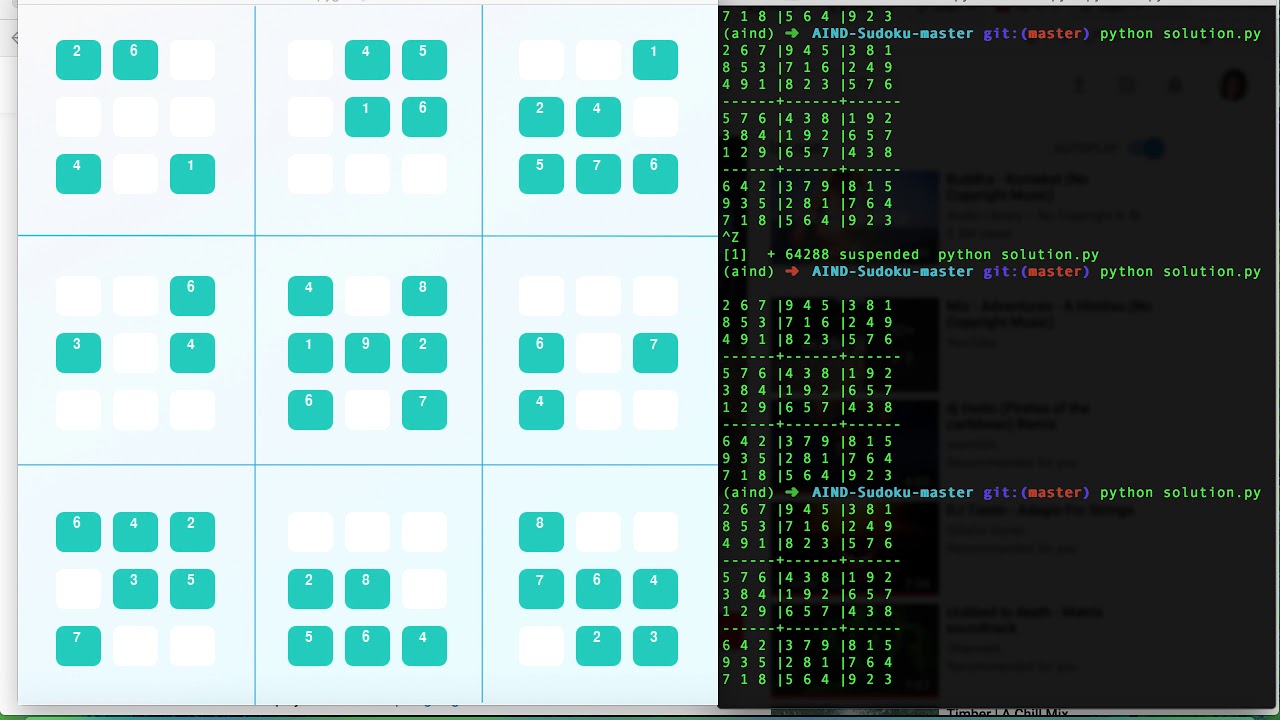Select the 8 tile in bottom-right sudoku box
The height and width of the screenshot is (720, 1280).
541,532
